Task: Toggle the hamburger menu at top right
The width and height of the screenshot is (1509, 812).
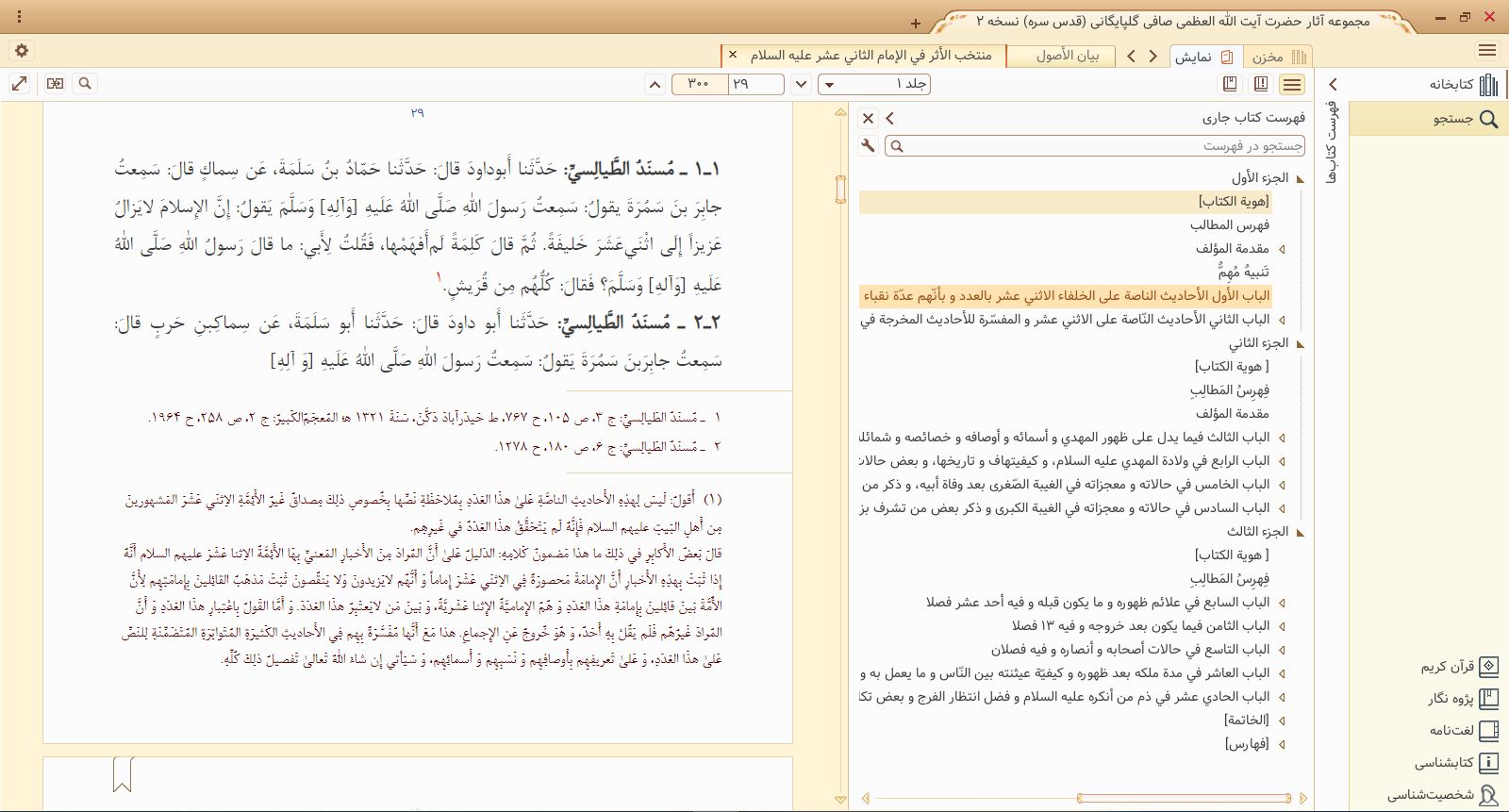Action: pos(1487,51)
